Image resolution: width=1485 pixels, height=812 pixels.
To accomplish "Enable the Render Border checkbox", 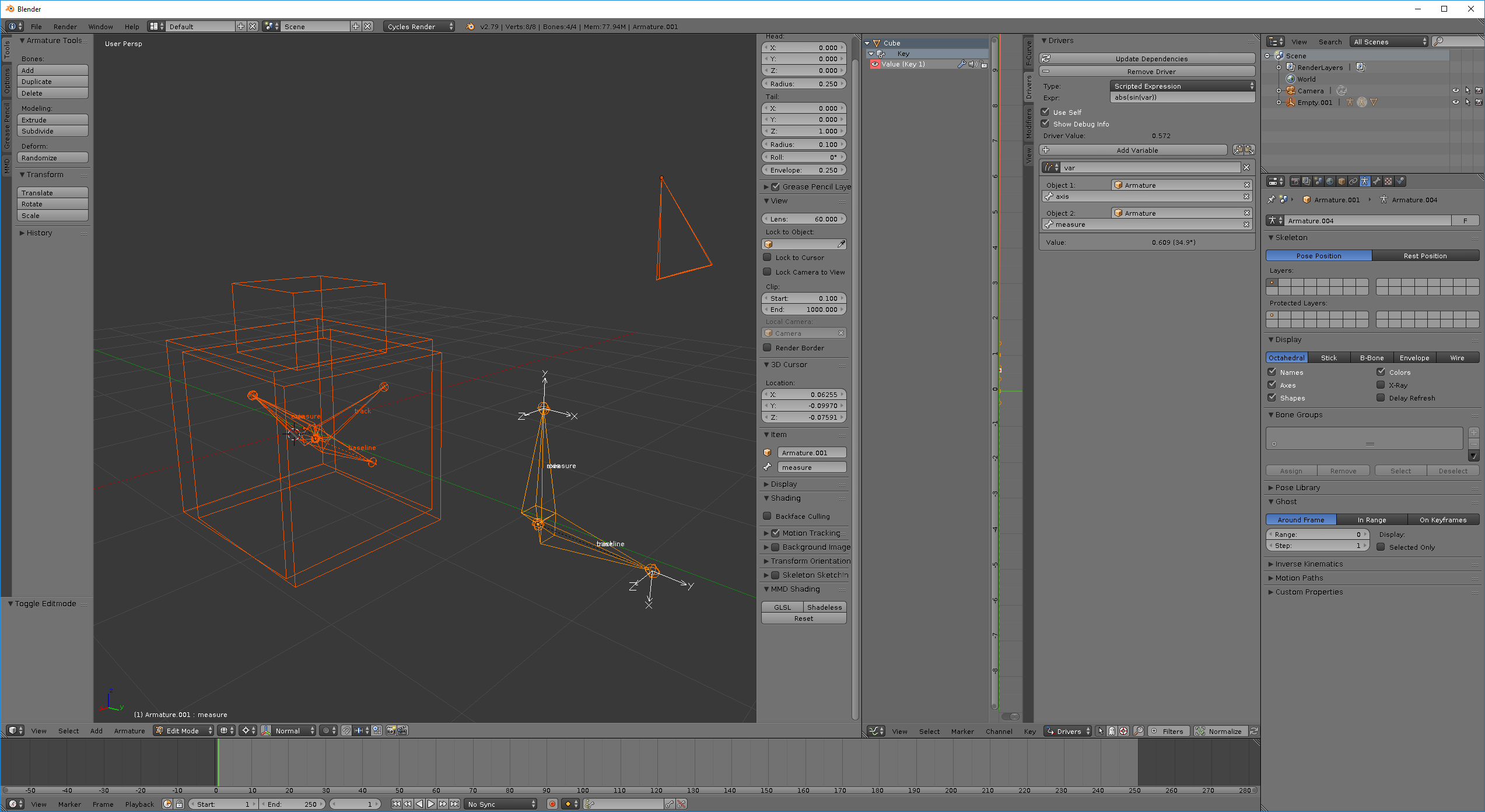I will 768,347.
